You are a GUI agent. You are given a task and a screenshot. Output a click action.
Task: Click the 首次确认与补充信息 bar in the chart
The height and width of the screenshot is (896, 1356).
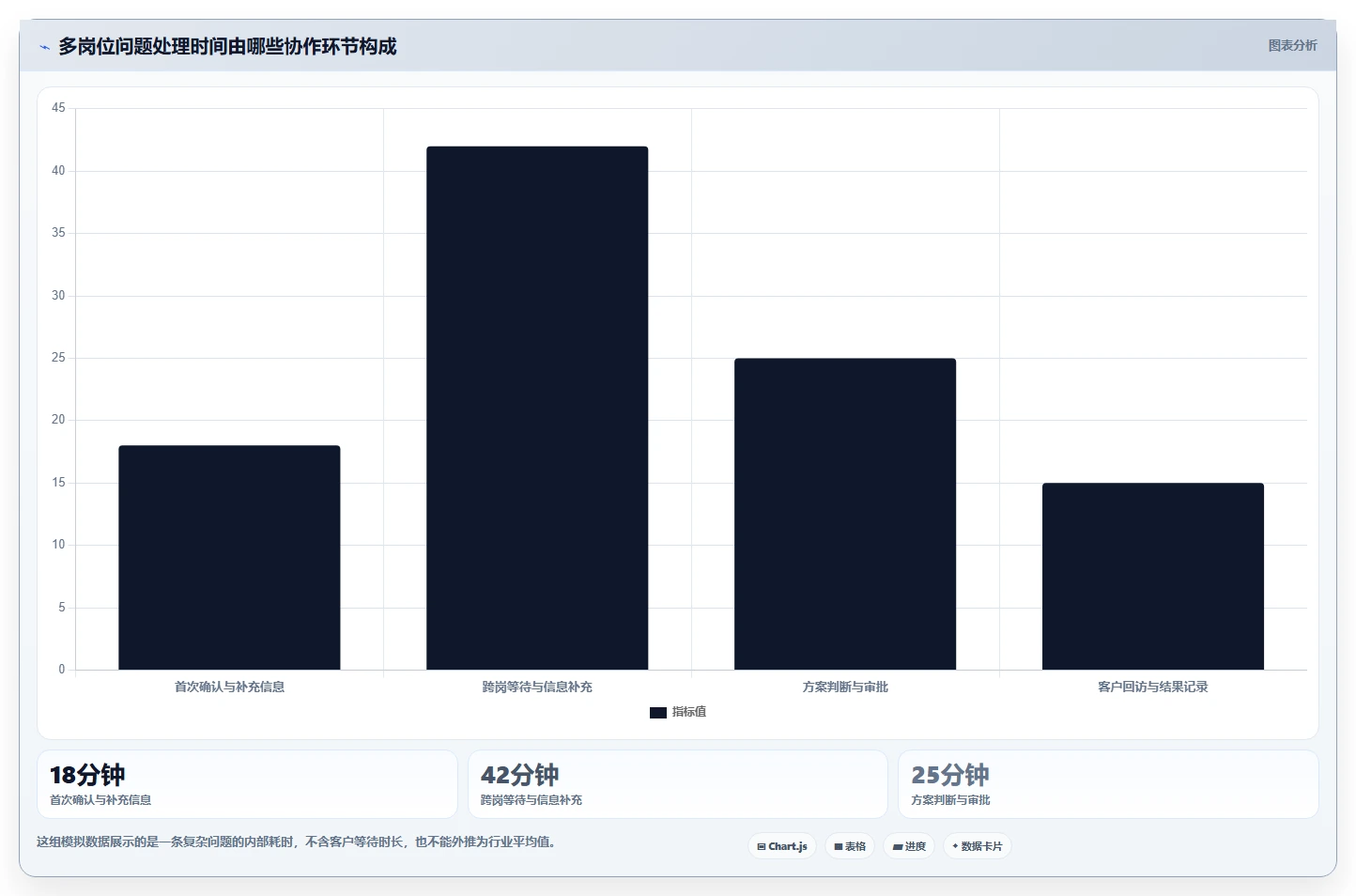tap(229, 558)
